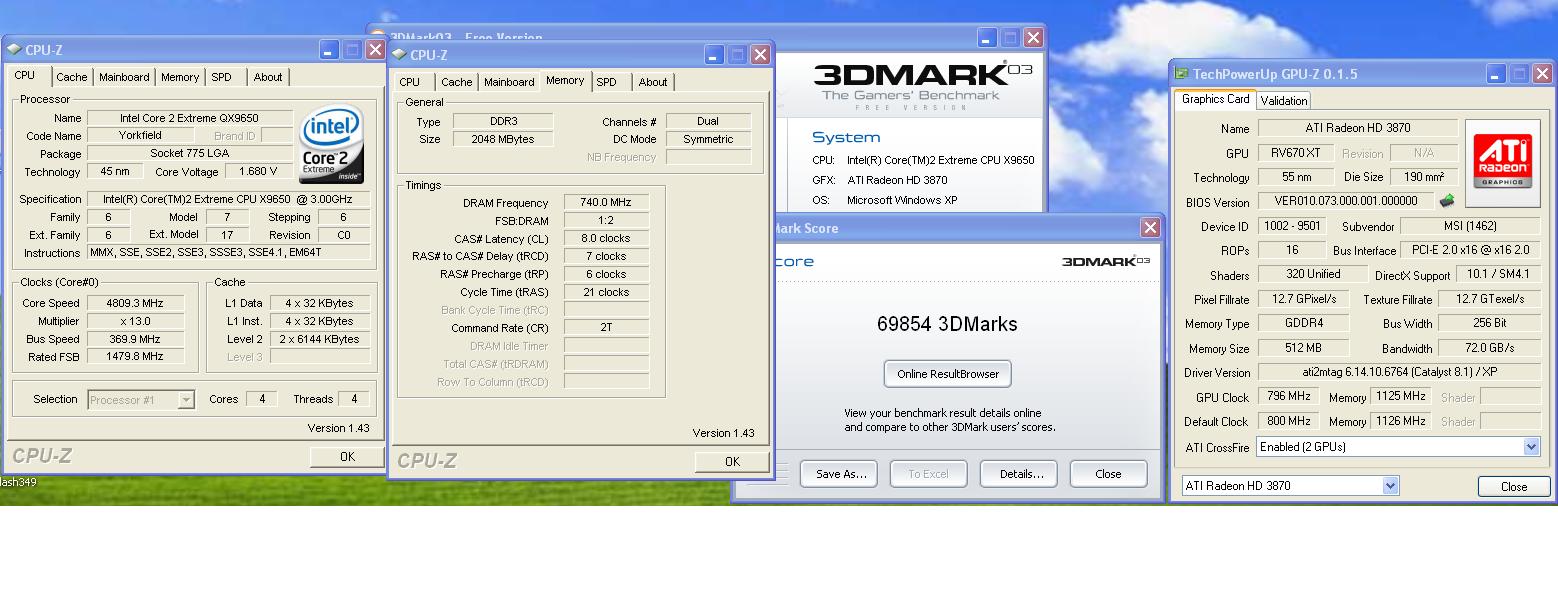Click OK in the left CPU-Z window
This screenshot has height=600, width=1558.
pyautogui.click(x=347, y=456)
